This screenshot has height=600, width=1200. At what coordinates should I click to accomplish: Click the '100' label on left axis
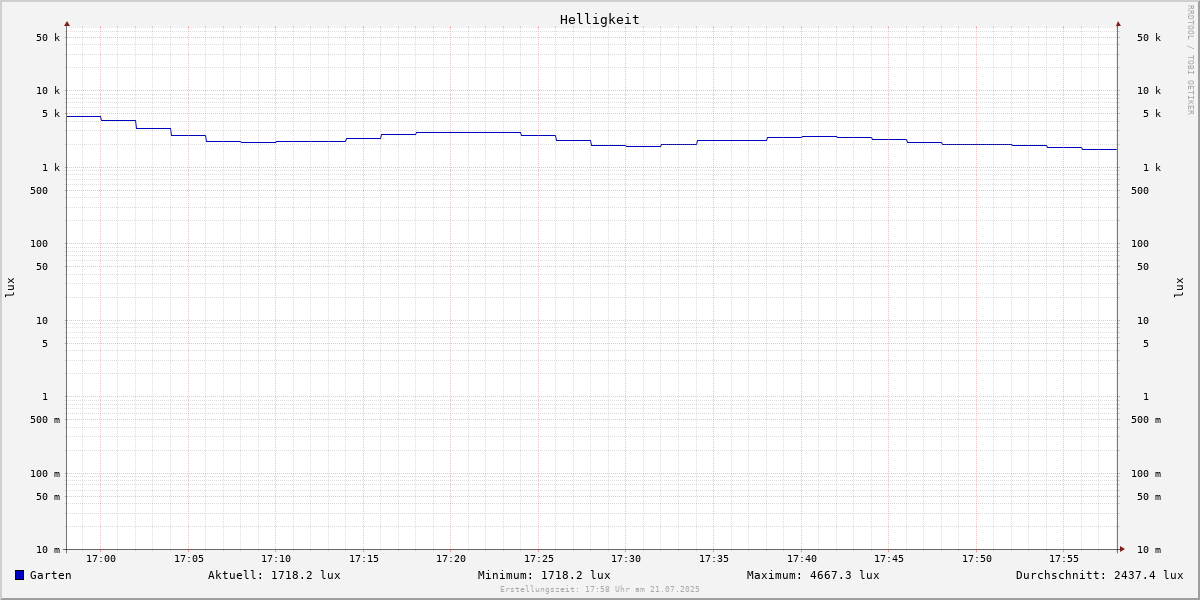[x=39, y=244]
